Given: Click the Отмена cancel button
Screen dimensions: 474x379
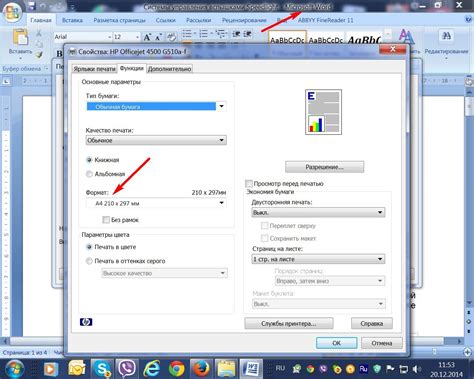Looking at the screenshot, I should [382, 343].
